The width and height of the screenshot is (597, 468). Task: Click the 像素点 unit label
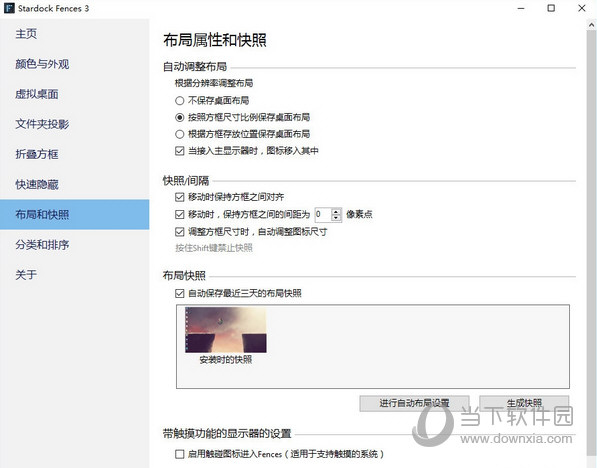click(x=359, y=214)
